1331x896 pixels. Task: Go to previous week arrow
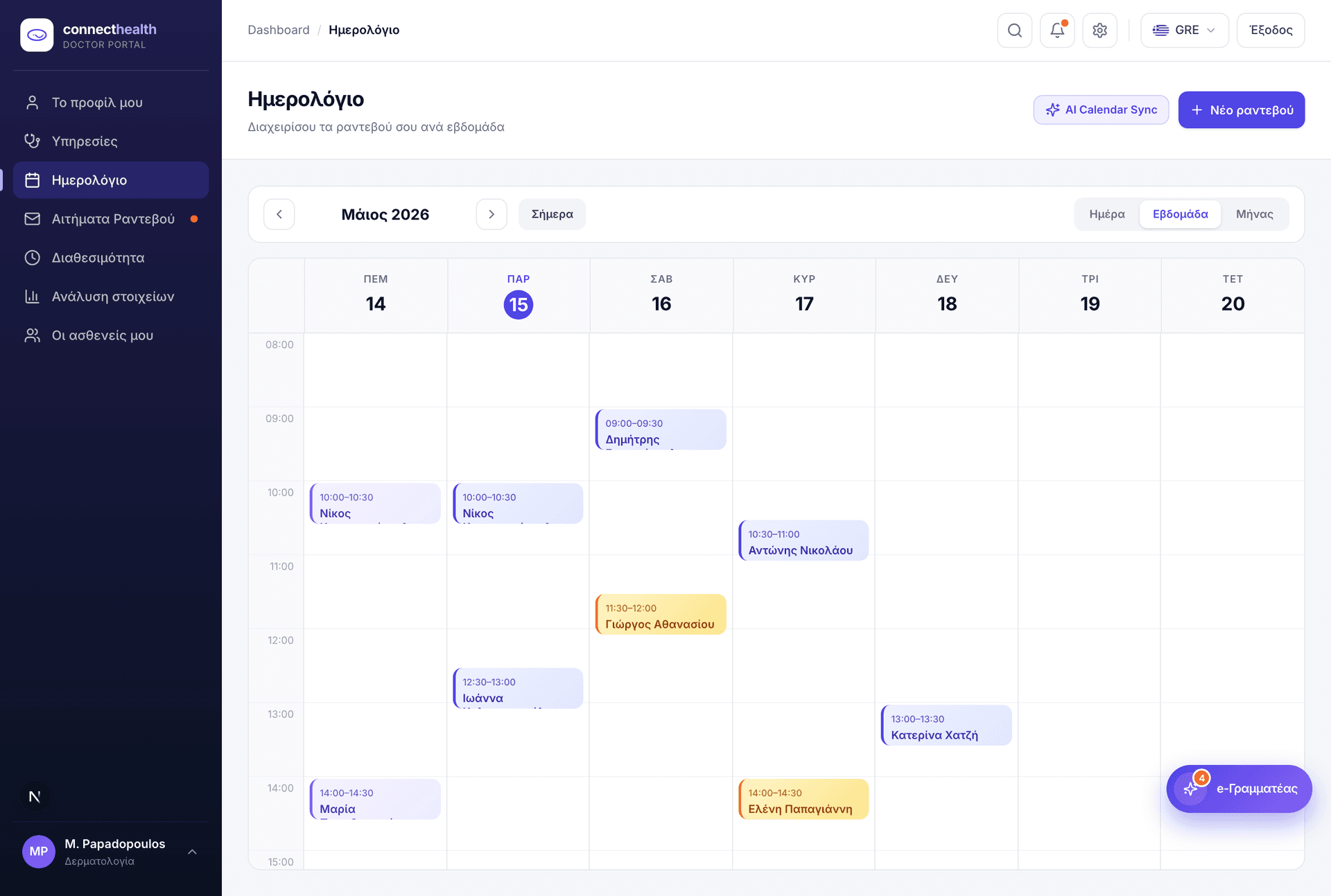click(279, 214)
